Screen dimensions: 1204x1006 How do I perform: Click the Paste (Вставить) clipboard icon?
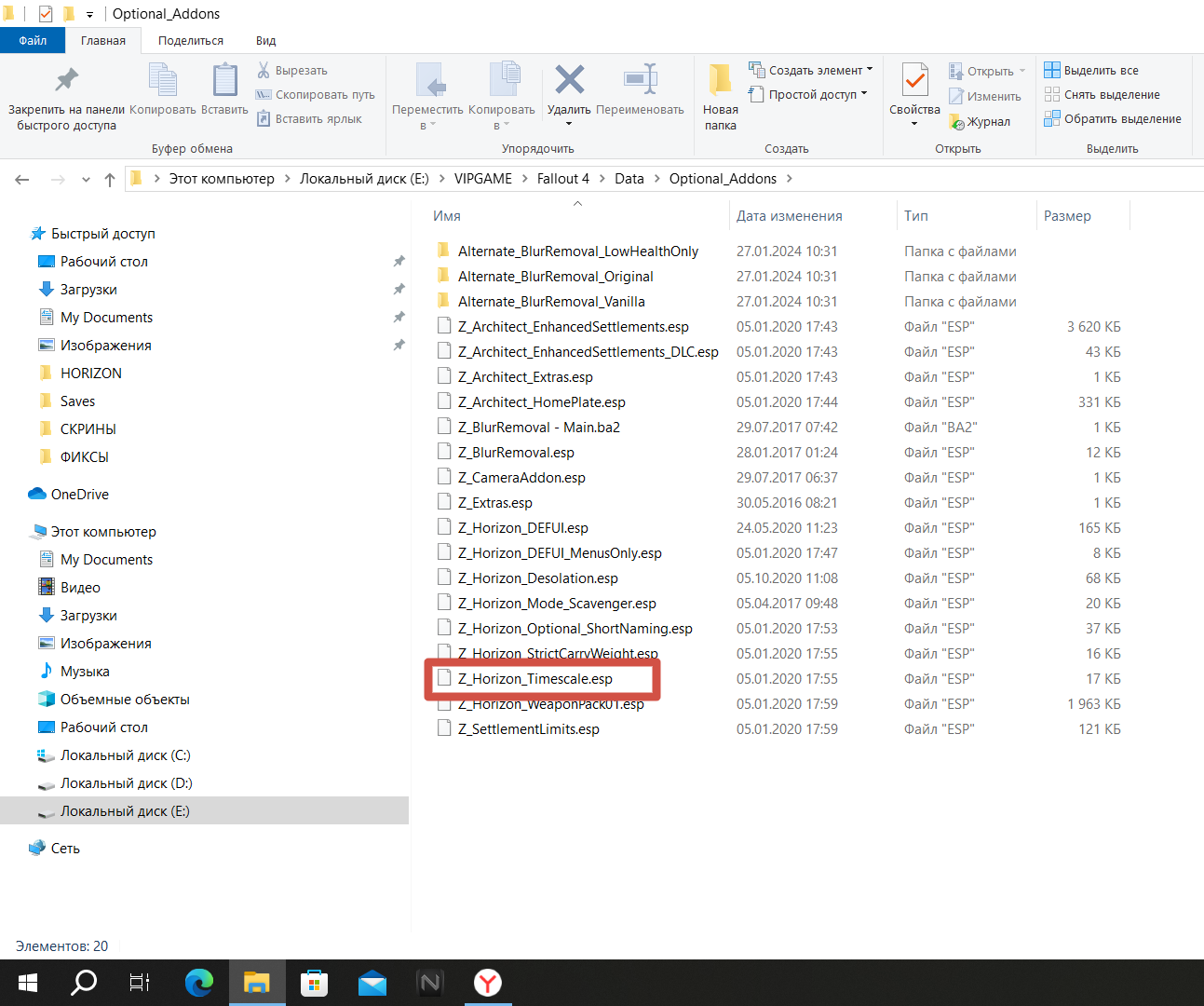click(224, 81)
